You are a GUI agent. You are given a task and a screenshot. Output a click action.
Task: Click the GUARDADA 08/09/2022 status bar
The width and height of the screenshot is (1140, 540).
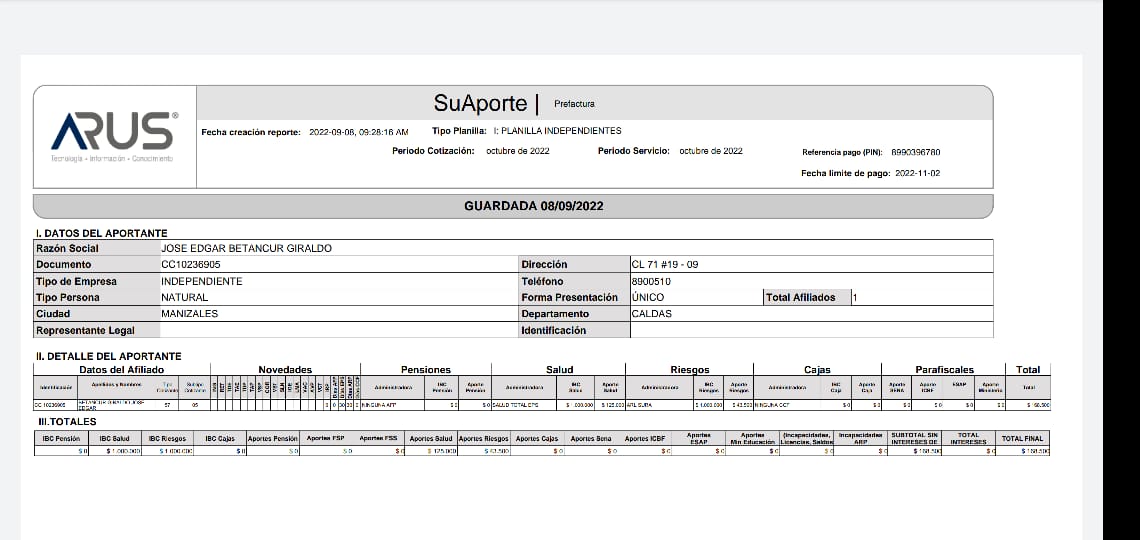533,206
